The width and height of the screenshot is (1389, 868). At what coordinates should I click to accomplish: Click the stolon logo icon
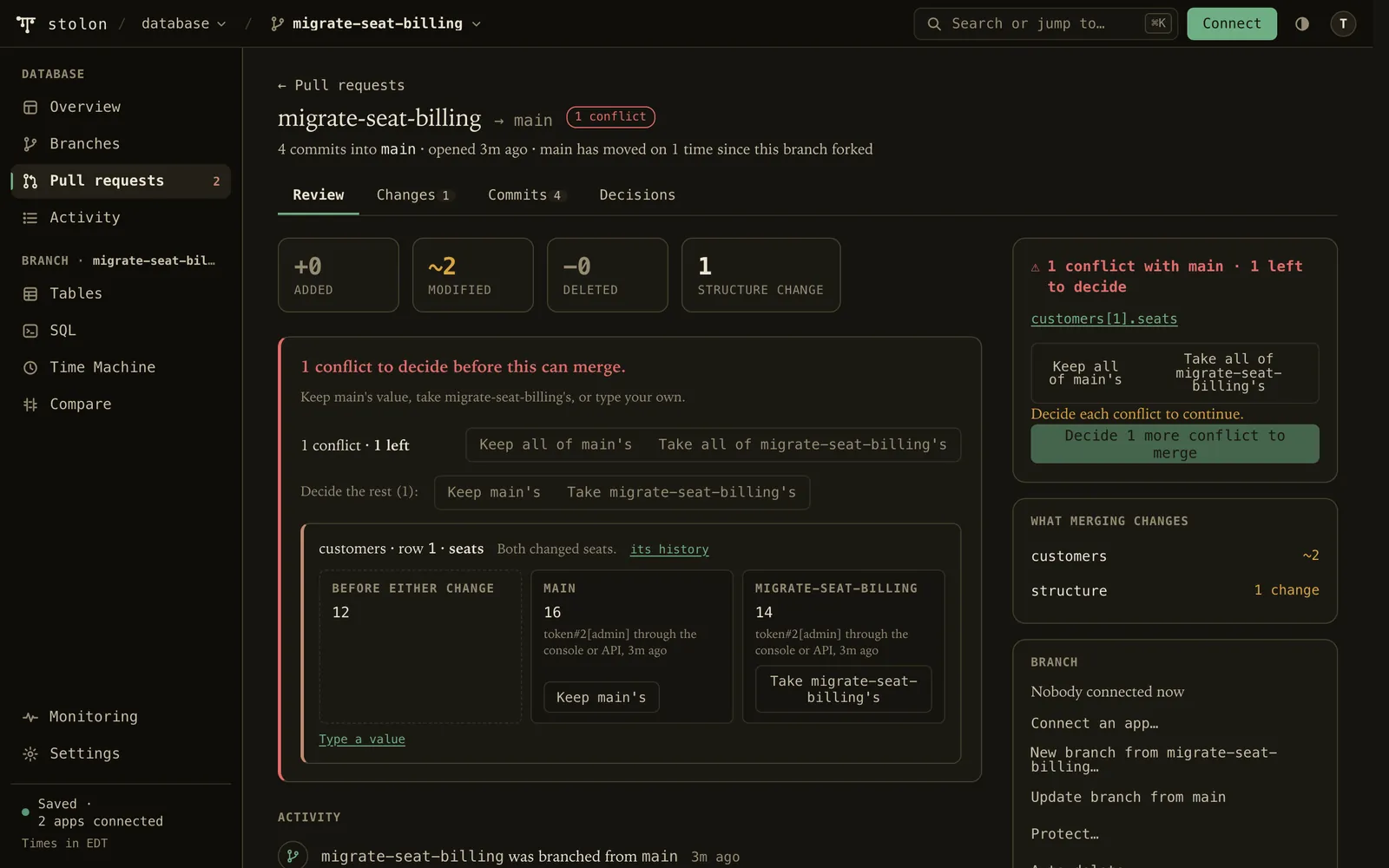26,24
